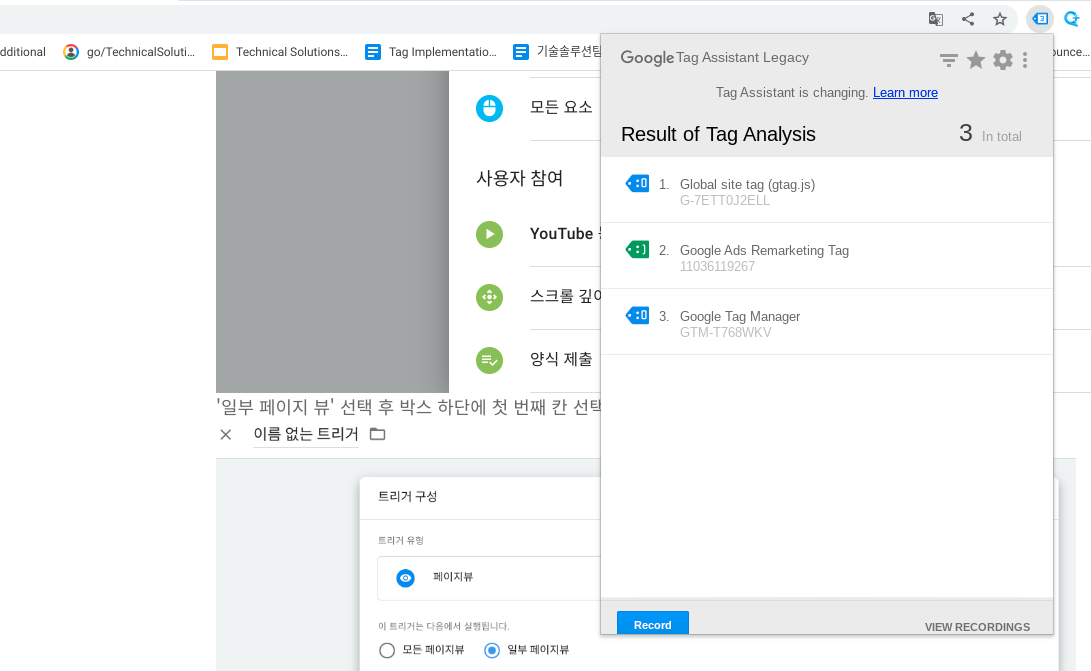Image resolution: width=1091 pixels, height=671 pixels.
Task: Select the YouTube trigger play icon
Action: (489, 235)
